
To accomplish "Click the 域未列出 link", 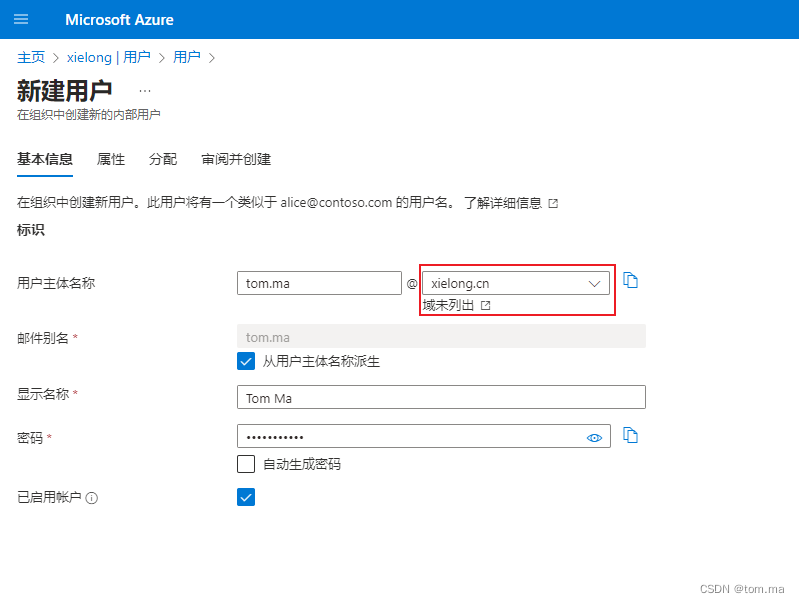I will coord(448,305).
